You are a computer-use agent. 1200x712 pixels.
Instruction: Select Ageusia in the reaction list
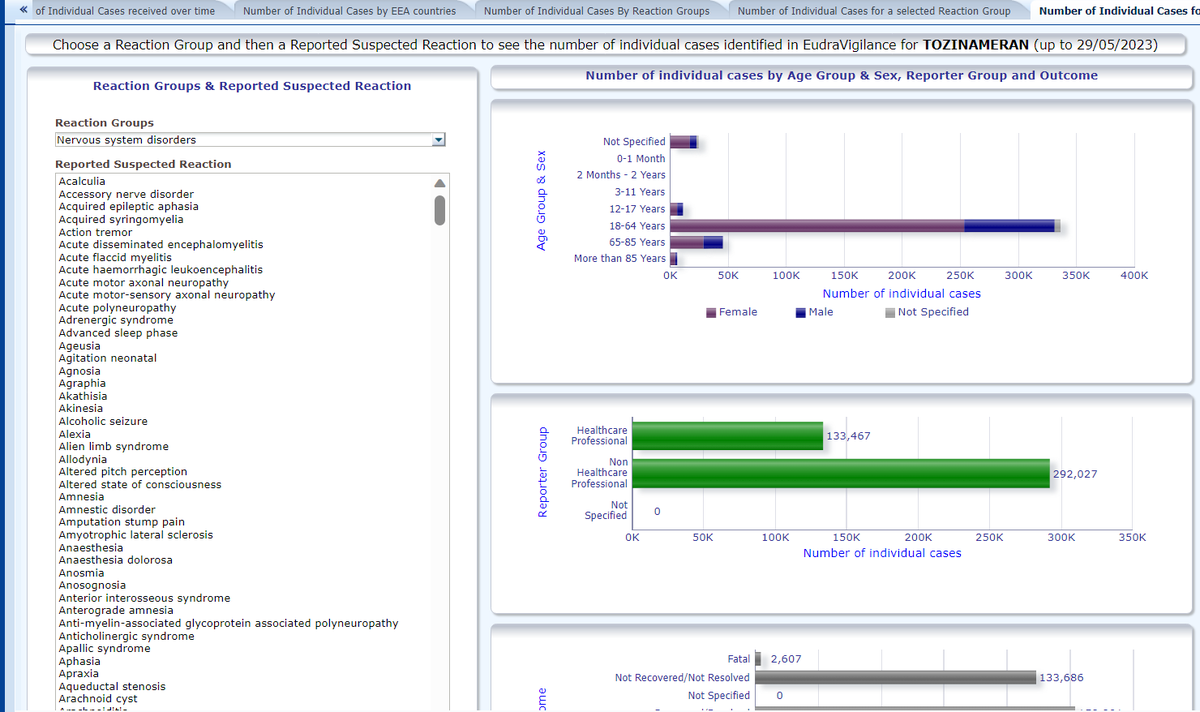click(x=79, y=345)
